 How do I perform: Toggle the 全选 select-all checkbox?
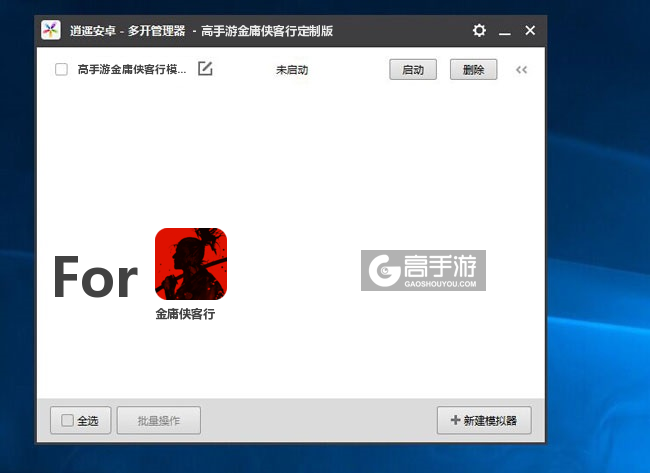pos(67,420)
